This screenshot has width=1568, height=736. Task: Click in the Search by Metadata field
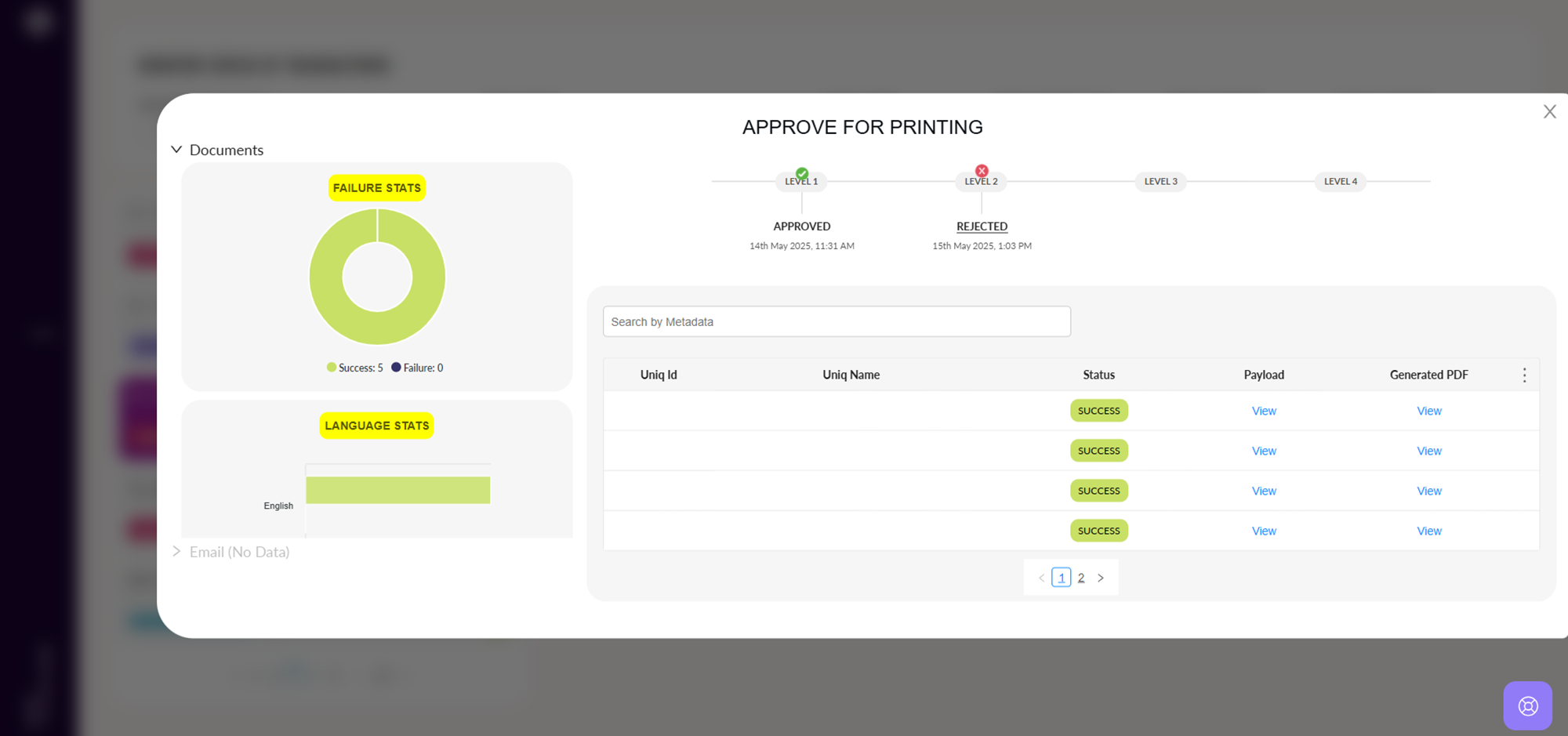(836, 322)
